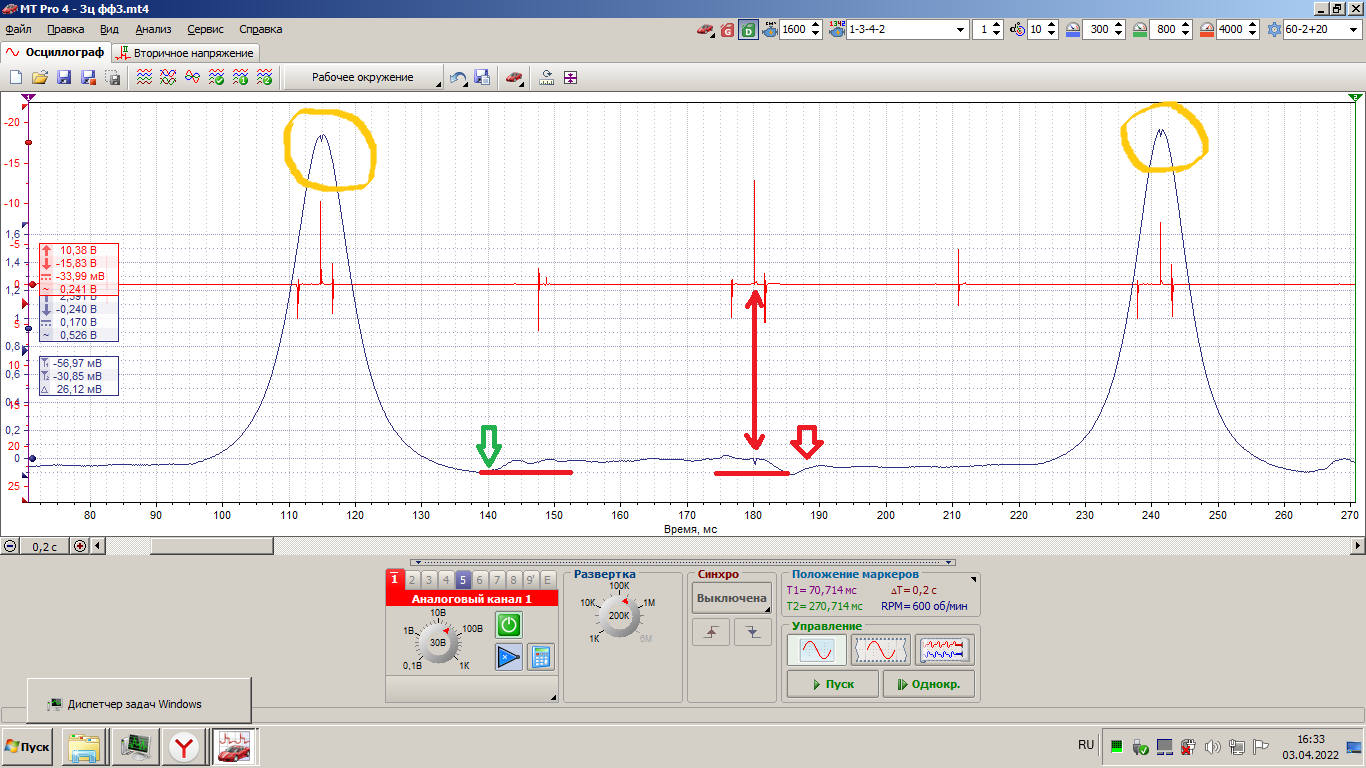Create a new file with the blank page icon
The height and width of the screenshot is (768, 1366).
point(16,77)
